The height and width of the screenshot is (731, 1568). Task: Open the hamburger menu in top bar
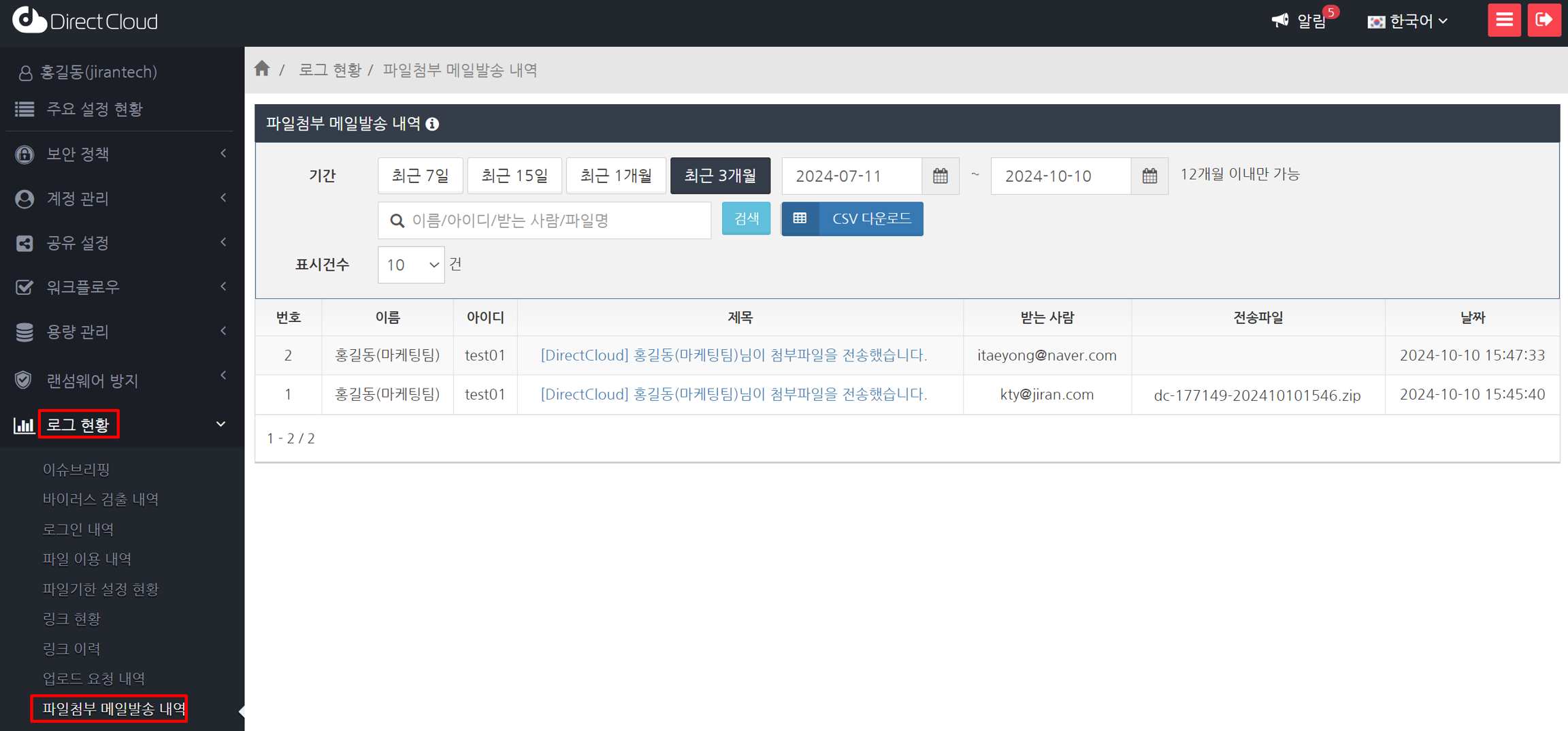pyautogui.click(x=1503, y=20)
